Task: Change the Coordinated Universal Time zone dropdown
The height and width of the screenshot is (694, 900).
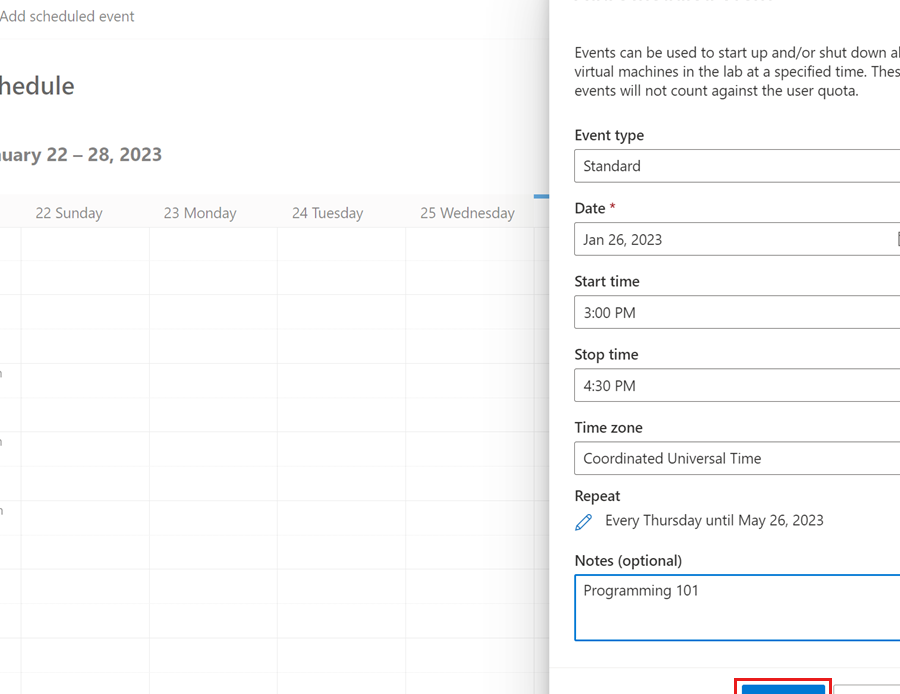Action: click(x=737, y=458)
